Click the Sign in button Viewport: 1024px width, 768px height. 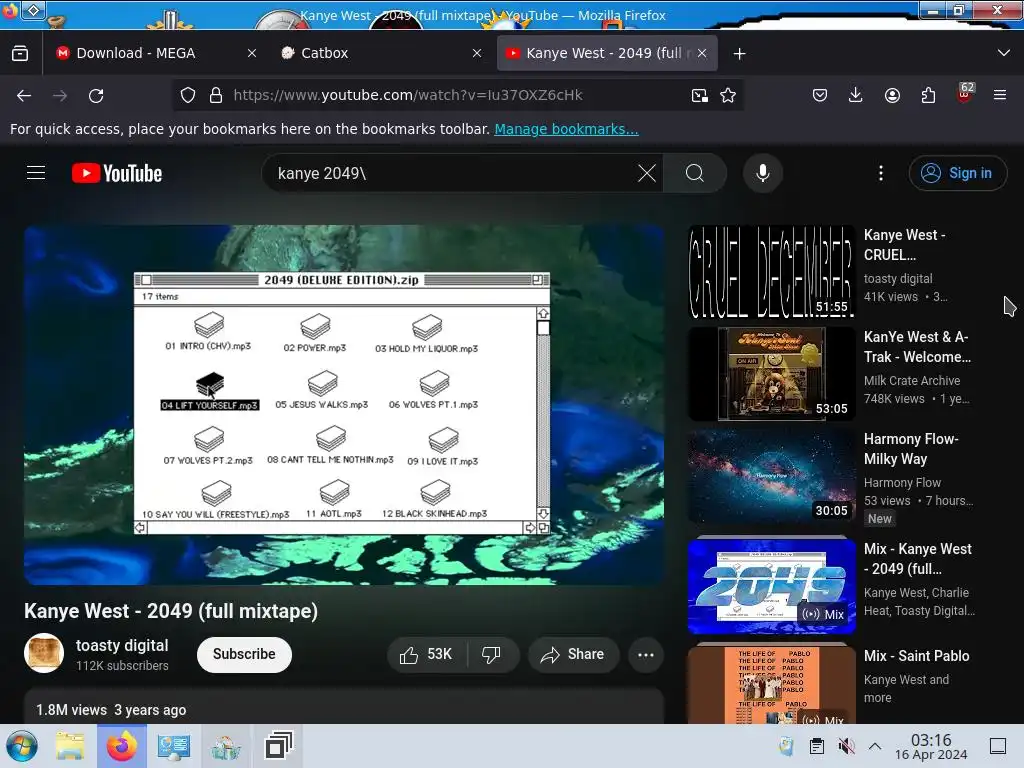(957, 173)
